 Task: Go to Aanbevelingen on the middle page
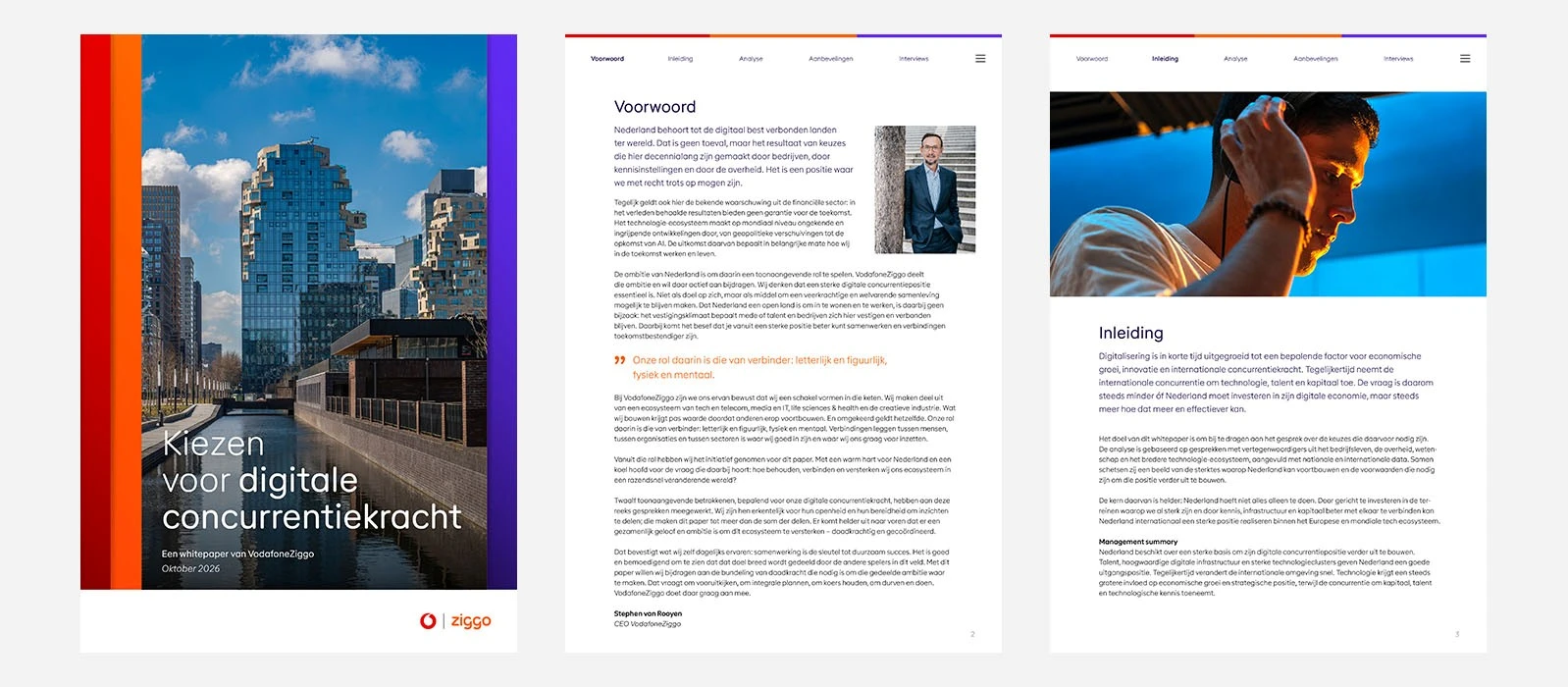click(831, 59)
